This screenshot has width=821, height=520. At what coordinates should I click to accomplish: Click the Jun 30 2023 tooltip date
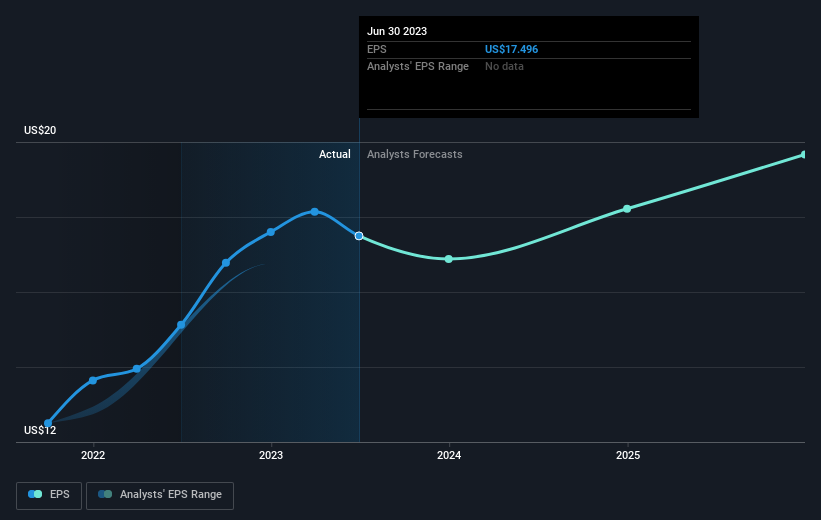click(397, 31)
